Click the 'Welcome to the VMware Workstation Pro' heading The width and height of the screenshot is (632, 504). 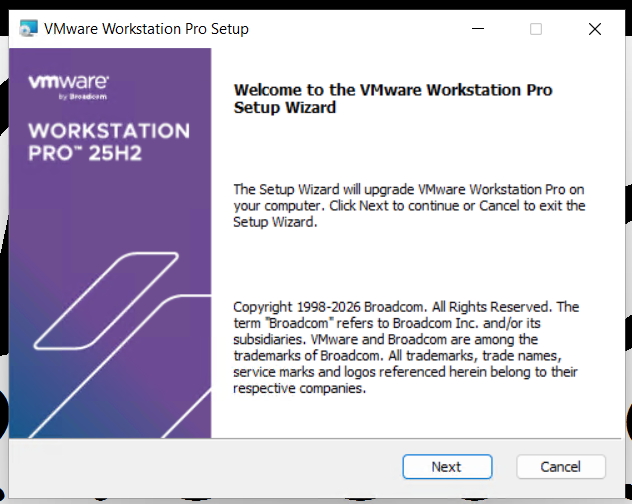[x=392, y=90]
